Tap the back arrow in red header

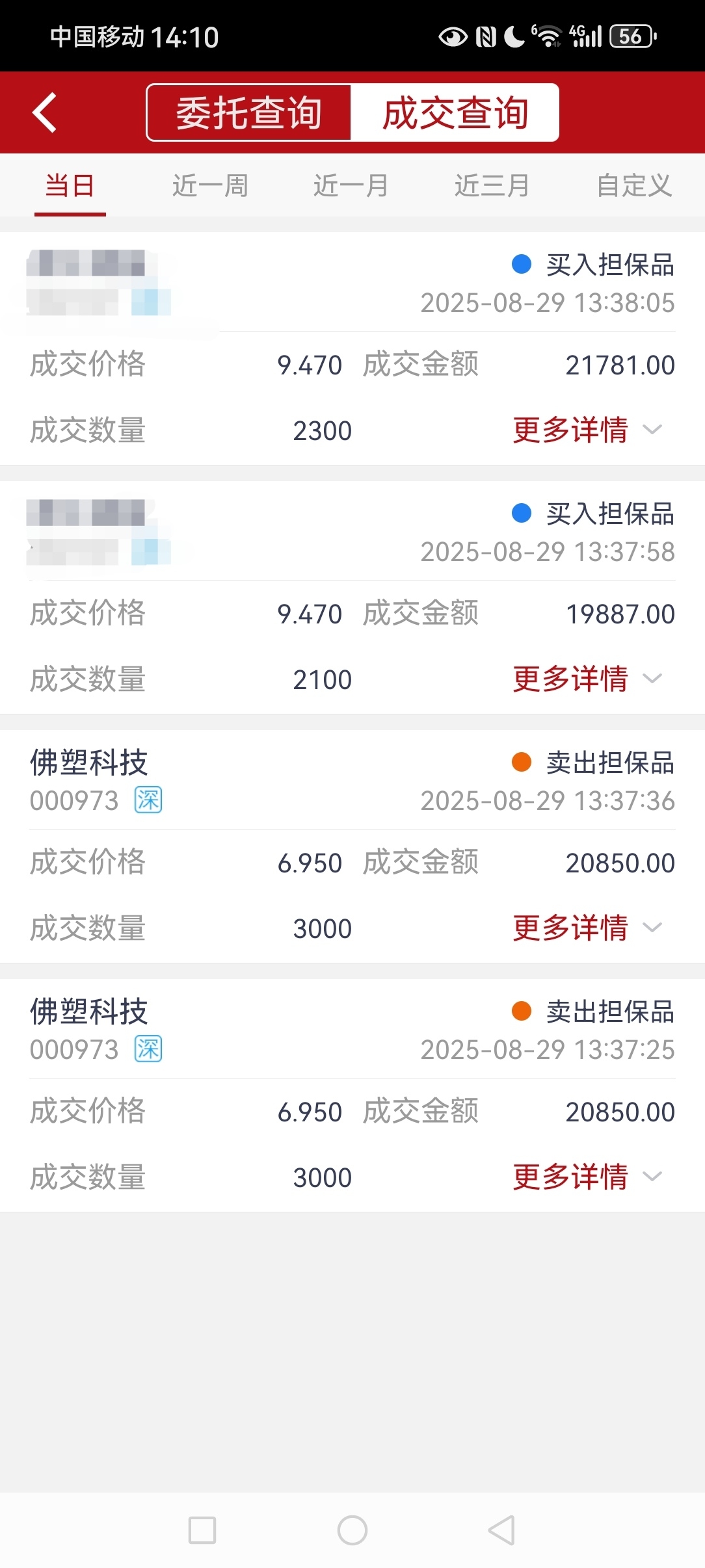pos(45,112)
